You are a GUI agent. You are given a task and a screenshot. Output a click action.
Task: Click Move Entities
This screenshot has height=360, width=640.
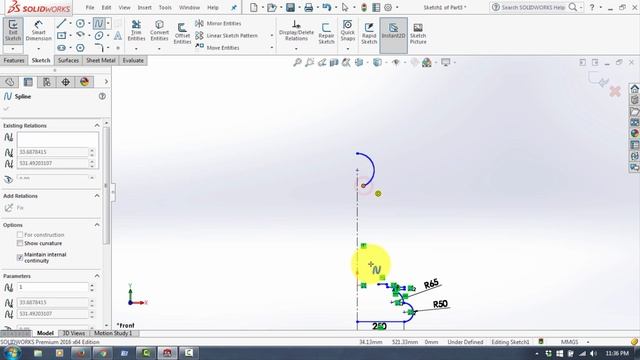click(218, 47)
